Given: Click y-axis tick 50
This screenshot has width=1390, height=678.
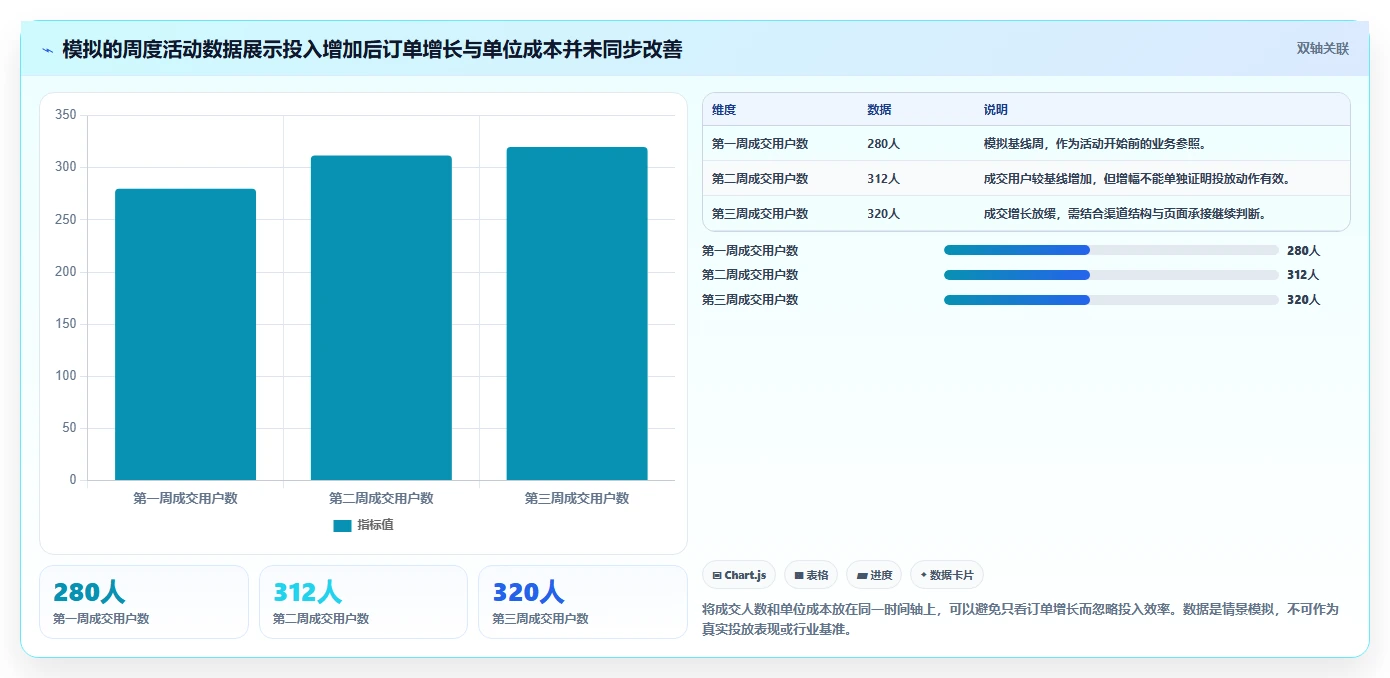Looking at the screenshot, I should tap(69, 428).
